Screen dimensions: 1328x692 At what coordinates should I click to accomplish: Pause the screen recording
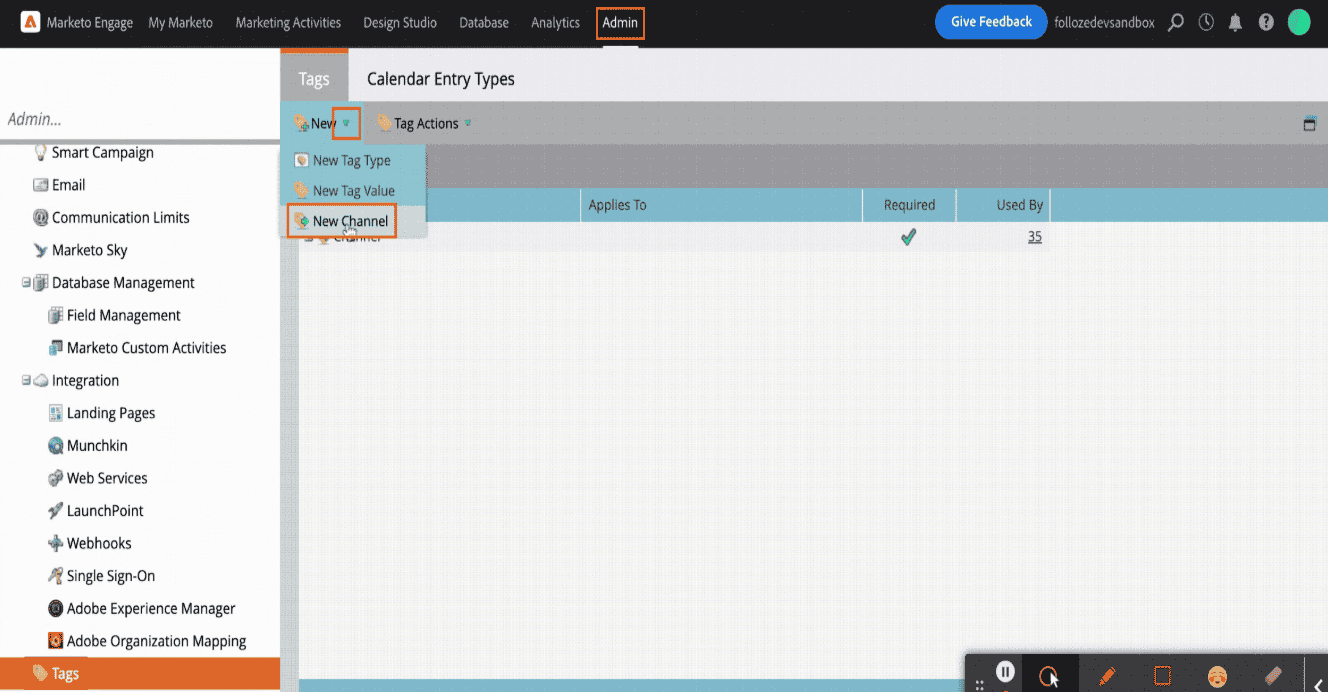tap(1006, 672)
